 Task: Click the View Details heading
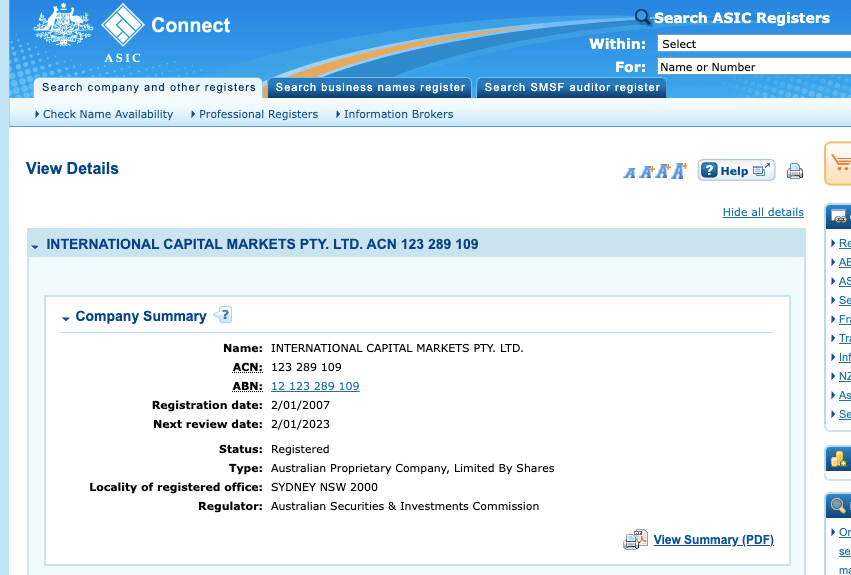click(x=72, y=168)
